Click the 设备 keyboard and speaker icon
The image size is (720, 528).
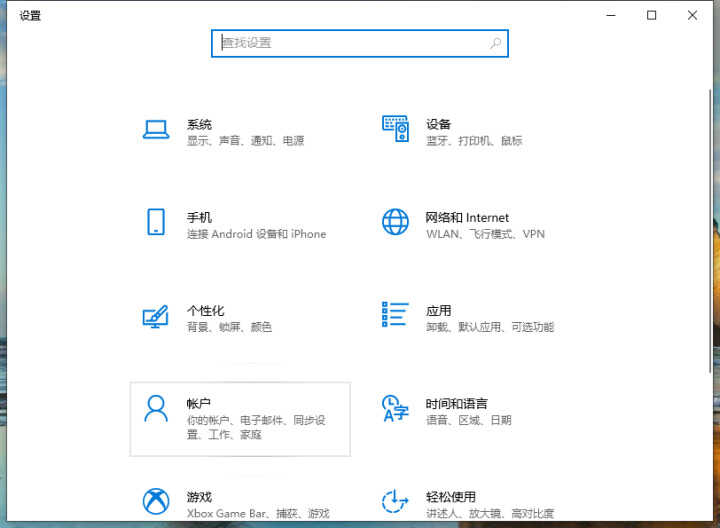pyautogui.click(x=395, y=129)
